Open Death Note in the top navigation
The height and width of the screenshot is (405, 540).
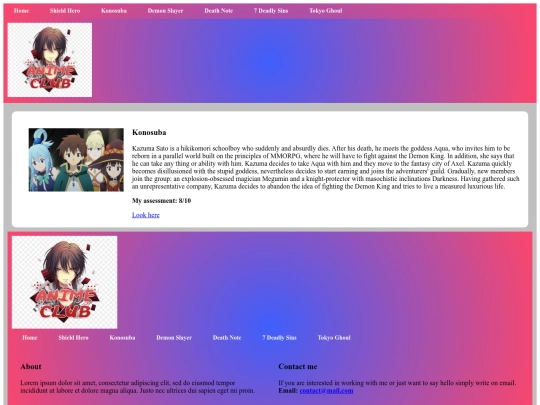click(x=218, y=11)
